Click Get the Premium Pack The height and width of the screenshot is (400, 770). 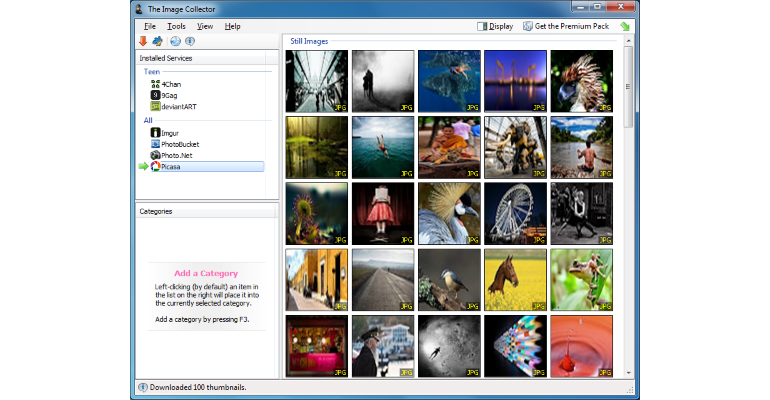(568, 26)
